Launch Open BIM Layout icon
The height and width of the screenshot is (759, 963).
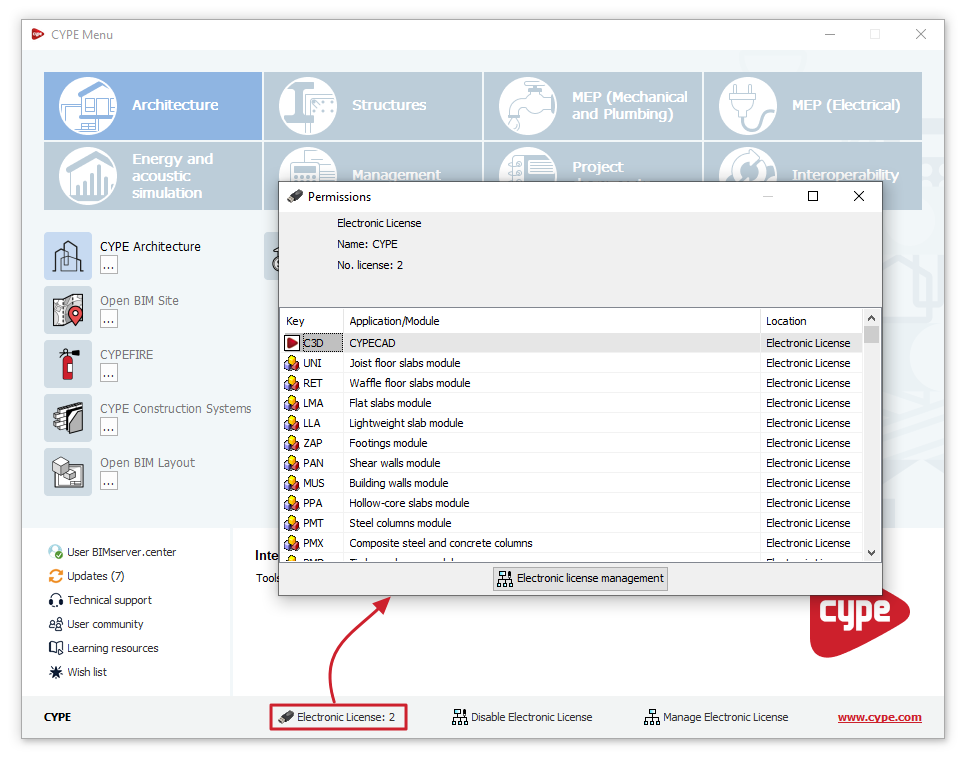(x=68, y=472)
